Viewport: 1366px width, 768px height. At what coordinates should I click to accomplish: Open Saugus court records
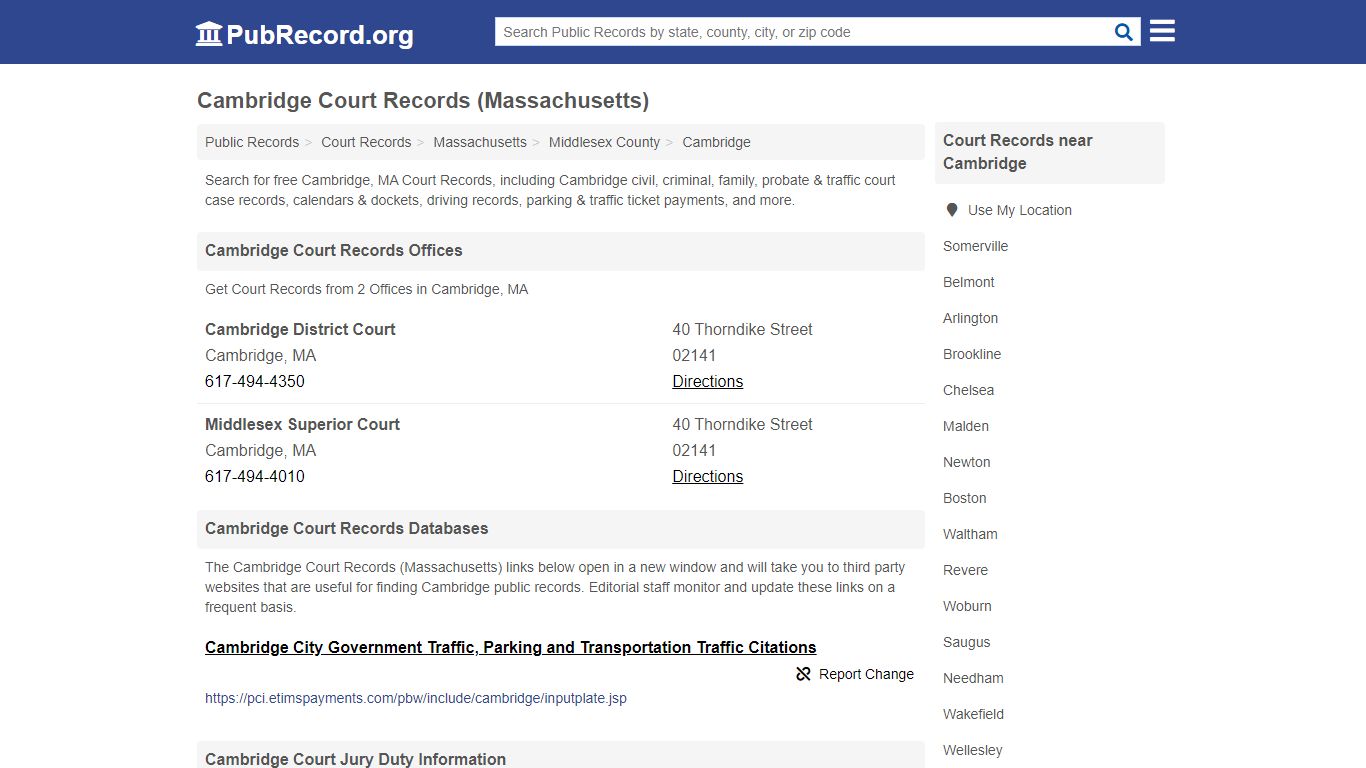tap(966, 642)
